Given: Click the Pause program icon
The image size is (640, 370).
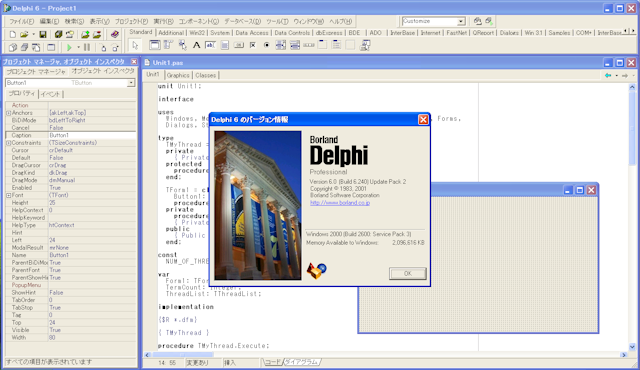Looking at the screenshot, I should point(87,47).
